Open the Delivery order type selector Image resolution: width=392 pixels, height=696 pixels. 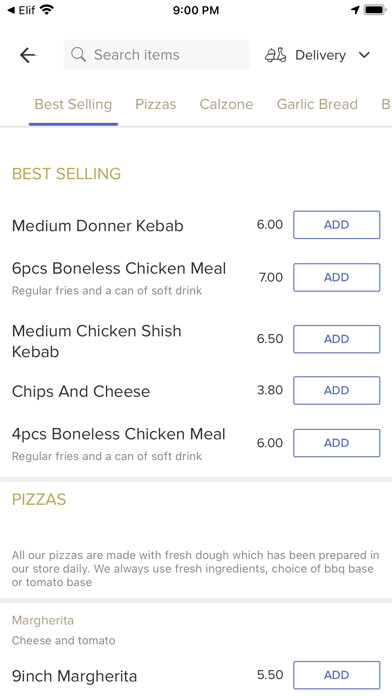point(317,55)
